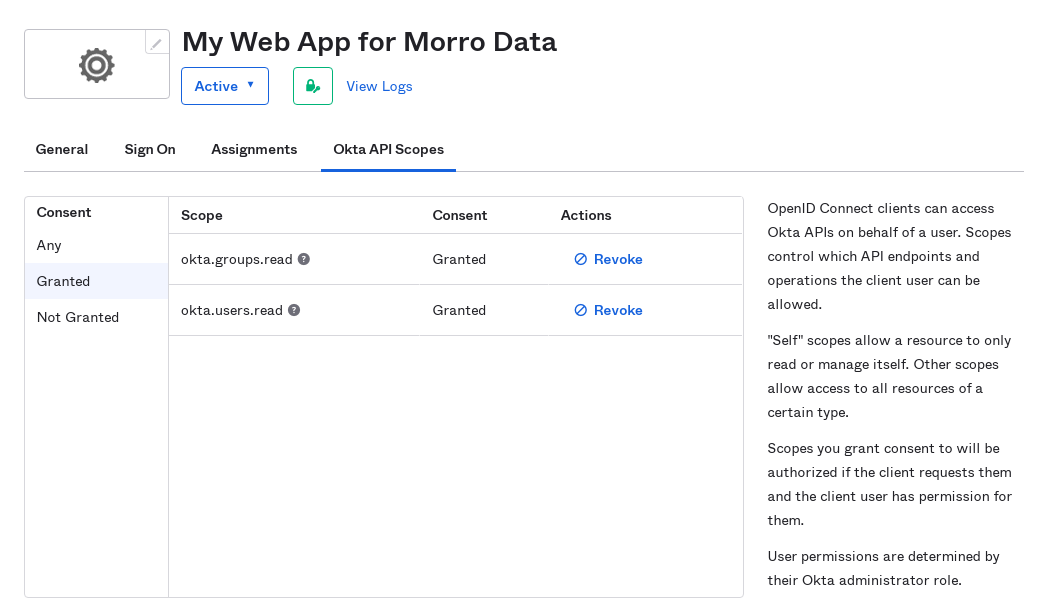Viewport: 1038px width, 616px height.
Task: Filter consent by Not Granted
Action: tap(96, 318)
